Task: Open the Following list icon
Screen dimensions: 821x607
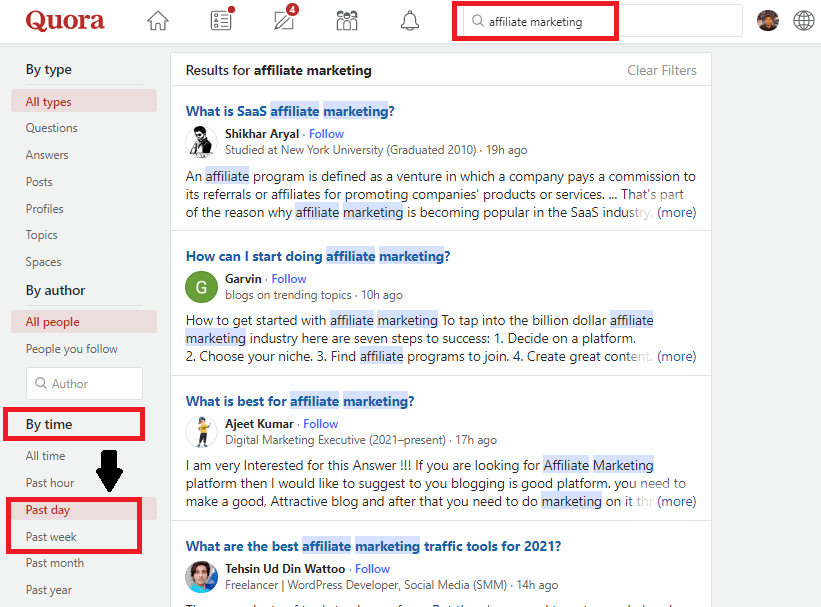Action: (221, 20)
